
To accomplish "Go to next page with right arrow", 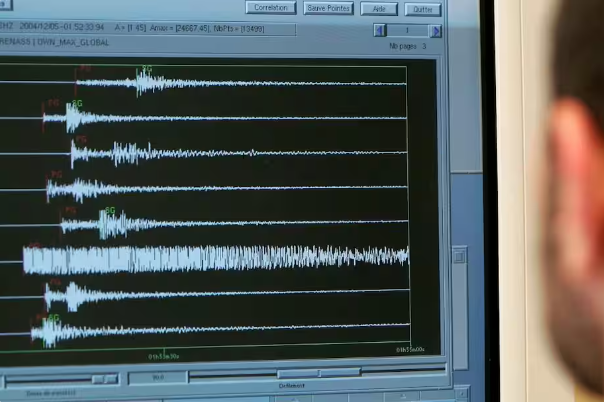I will pos(436,31).
